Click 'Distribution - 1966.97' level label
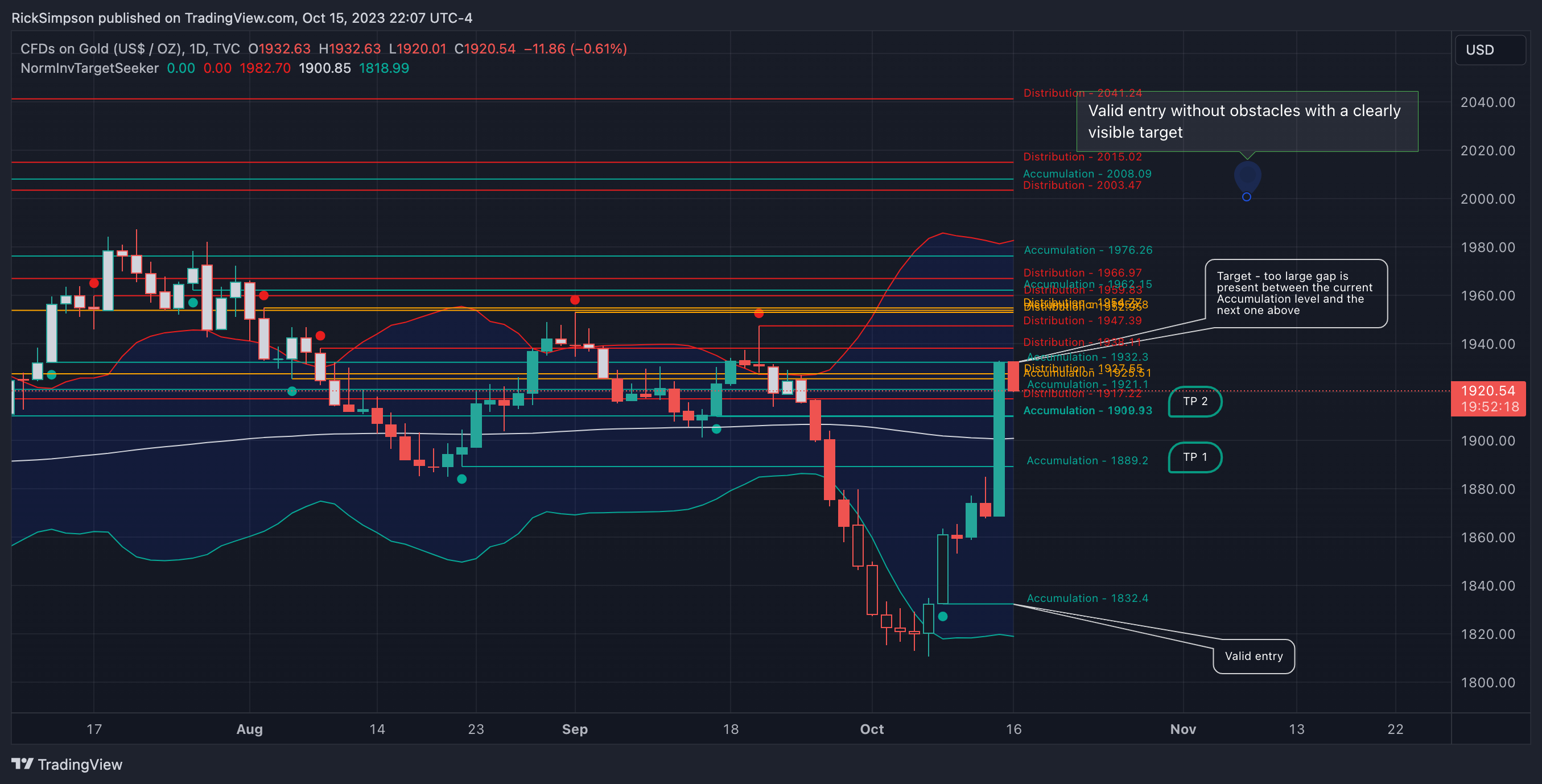This screenshot has height=784, width=1542. tap(1082, 273)
